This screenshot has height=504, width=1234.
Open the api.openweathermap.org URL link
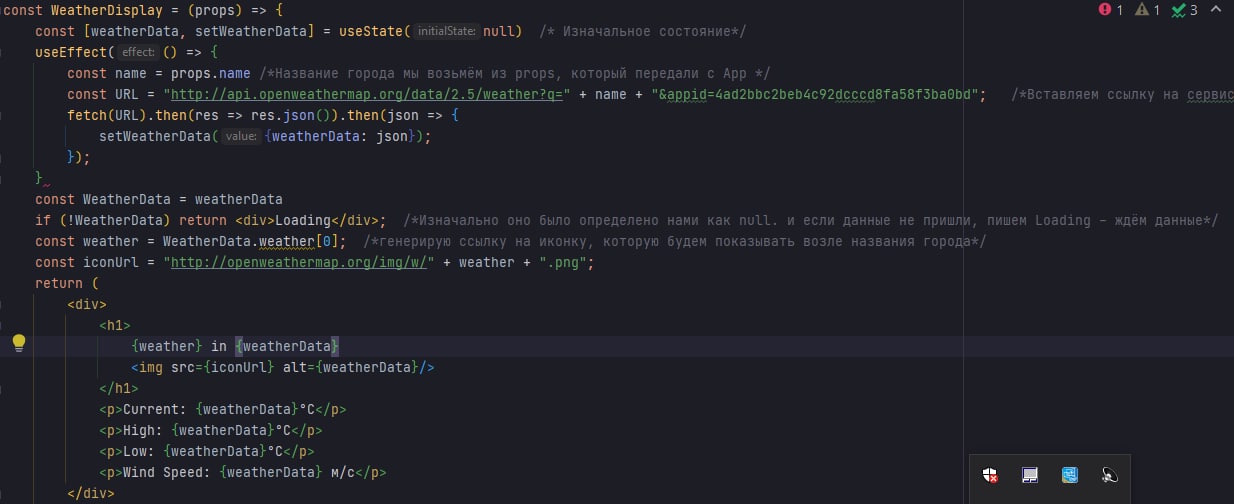[366, 94]
